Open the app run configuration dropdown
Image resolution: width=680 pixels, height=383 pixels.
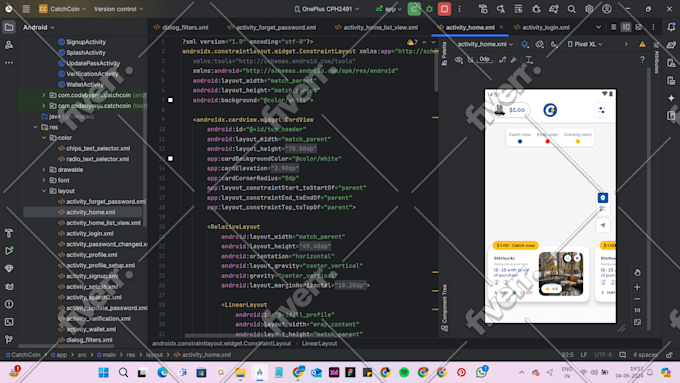[389, 9]
